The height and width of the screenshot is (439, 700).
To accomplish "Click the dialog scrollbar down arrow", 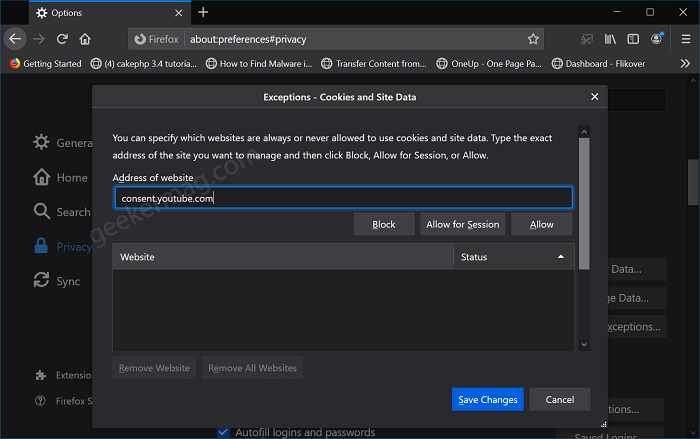I will point(584,344).
